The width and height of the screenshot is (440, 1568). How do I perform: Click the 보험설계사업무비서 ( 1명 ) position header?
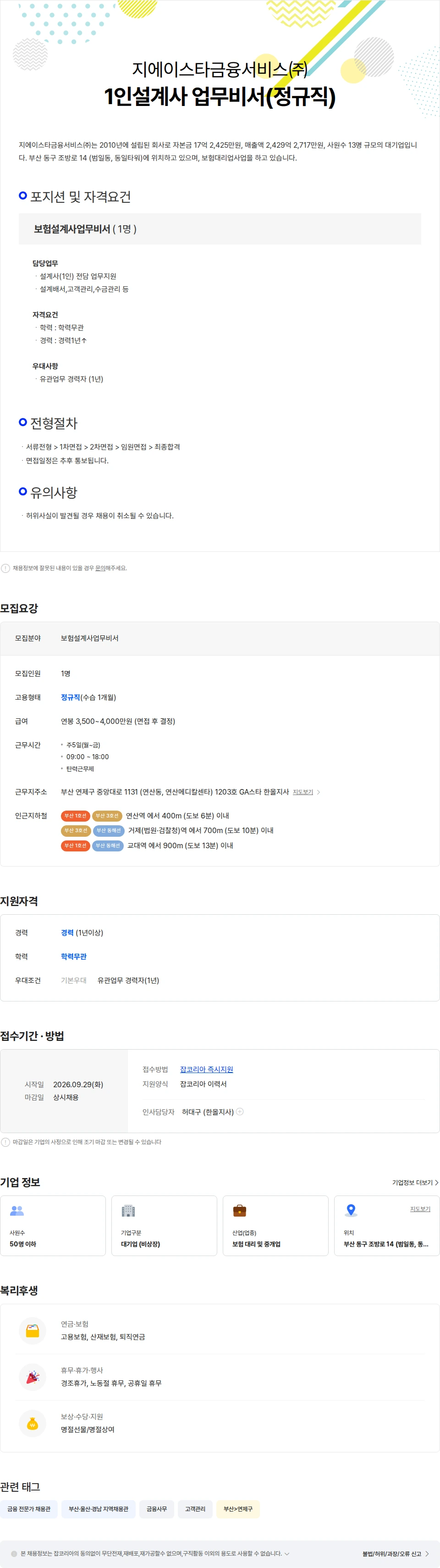pos(220,229)
